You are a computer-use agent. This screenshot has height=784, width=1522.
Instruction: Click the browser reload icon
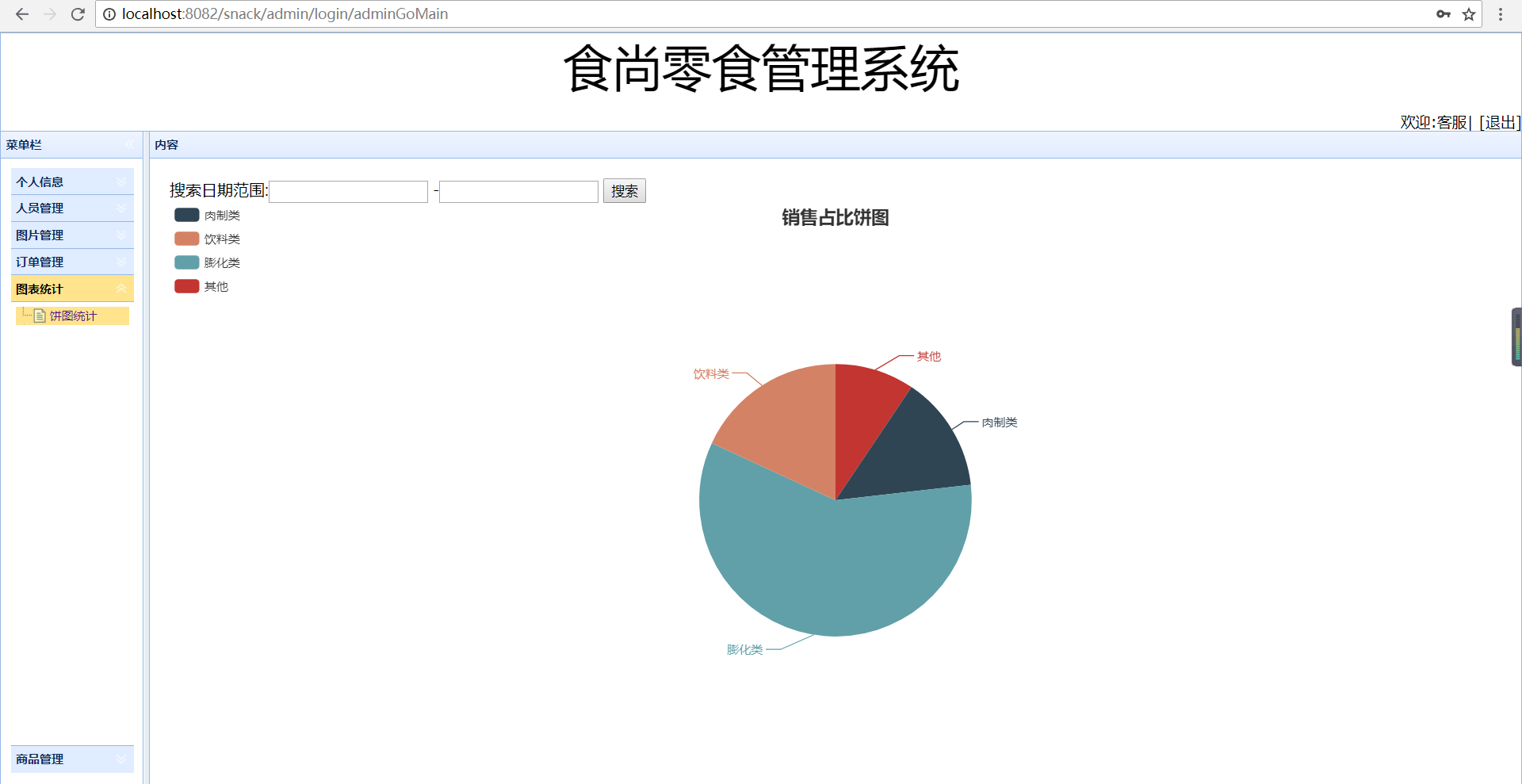pos(77,13)
